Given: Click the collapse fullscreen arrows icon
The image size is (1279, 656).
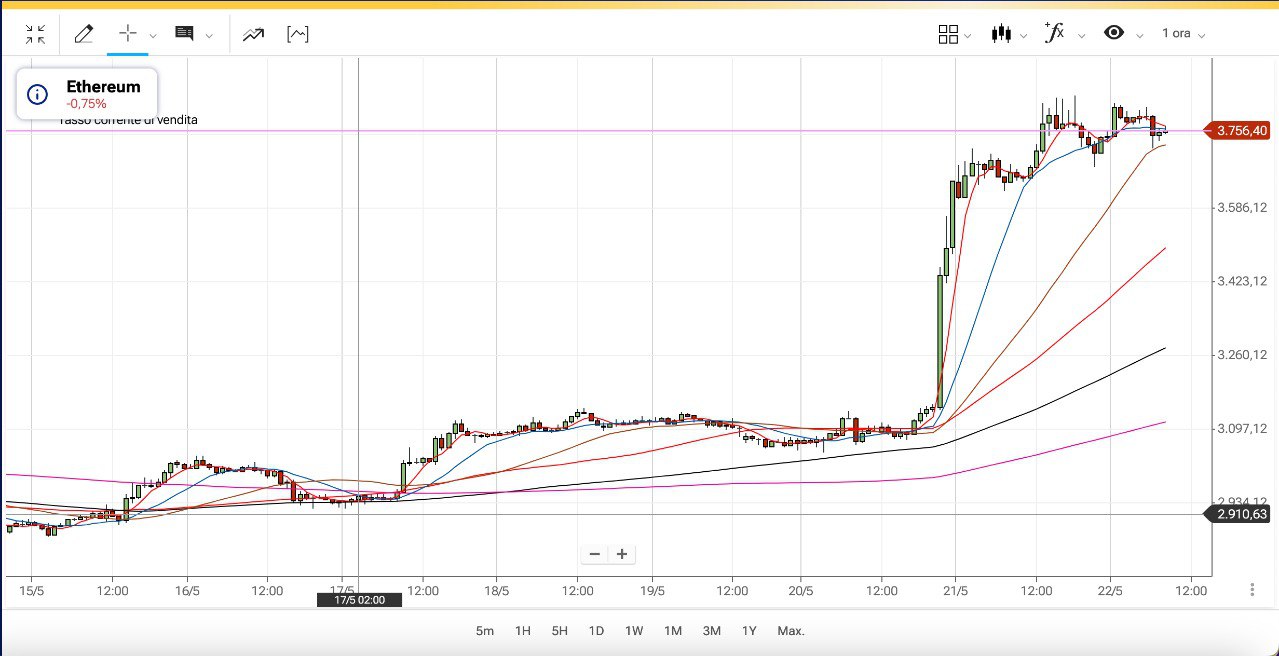Looking at the screenshot, I should [35, 34].
